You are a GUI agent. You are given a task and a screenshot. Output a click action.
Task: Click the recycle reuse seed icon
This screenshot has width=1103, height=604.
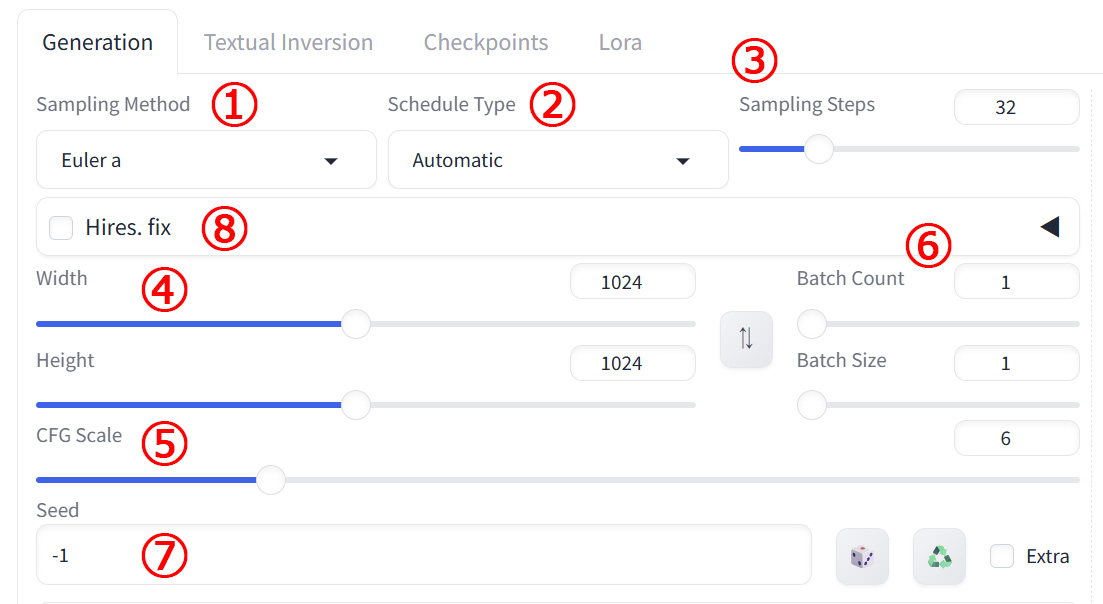(939, 557)
